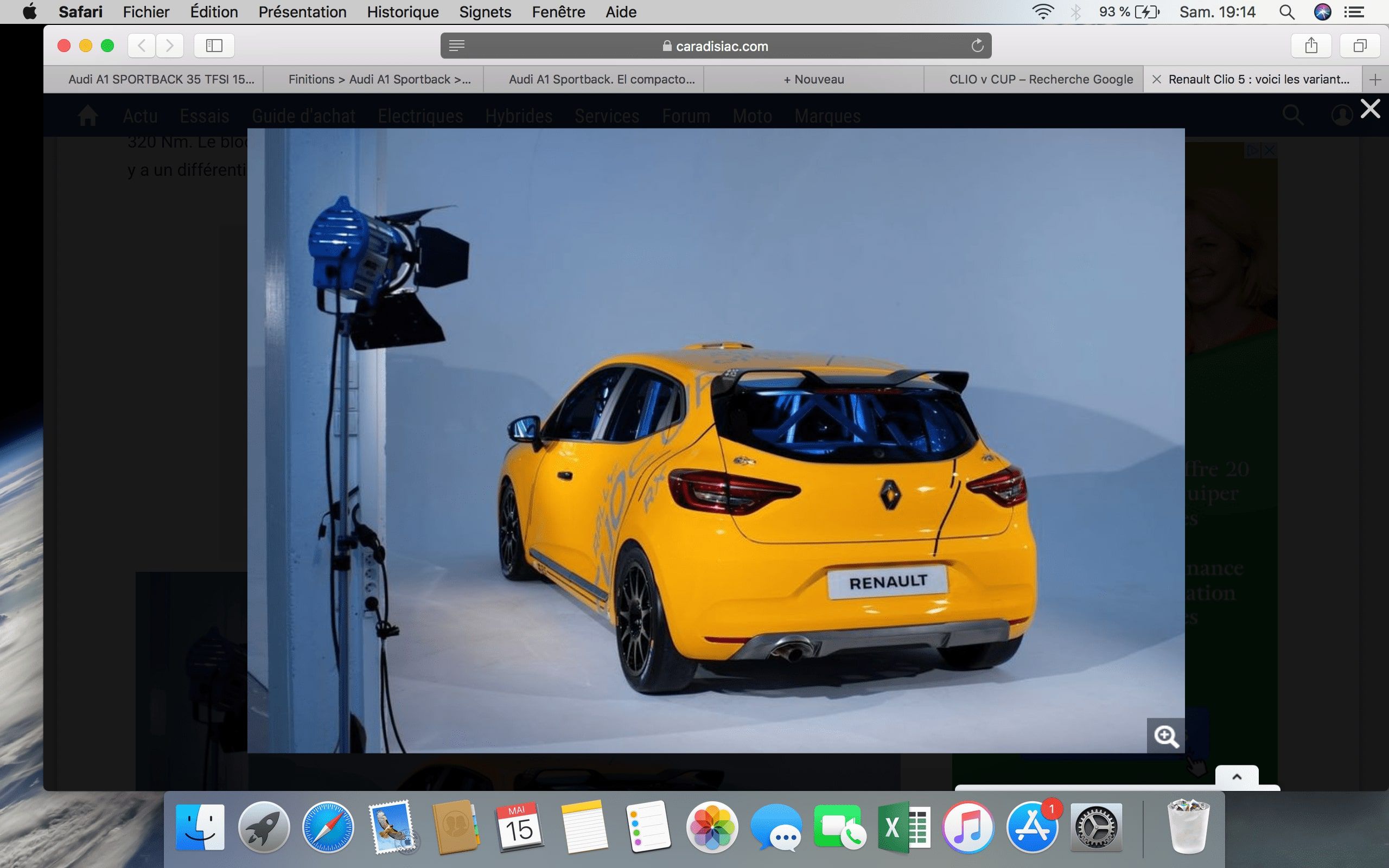Open Calendar from the Dock

(519, 827)
